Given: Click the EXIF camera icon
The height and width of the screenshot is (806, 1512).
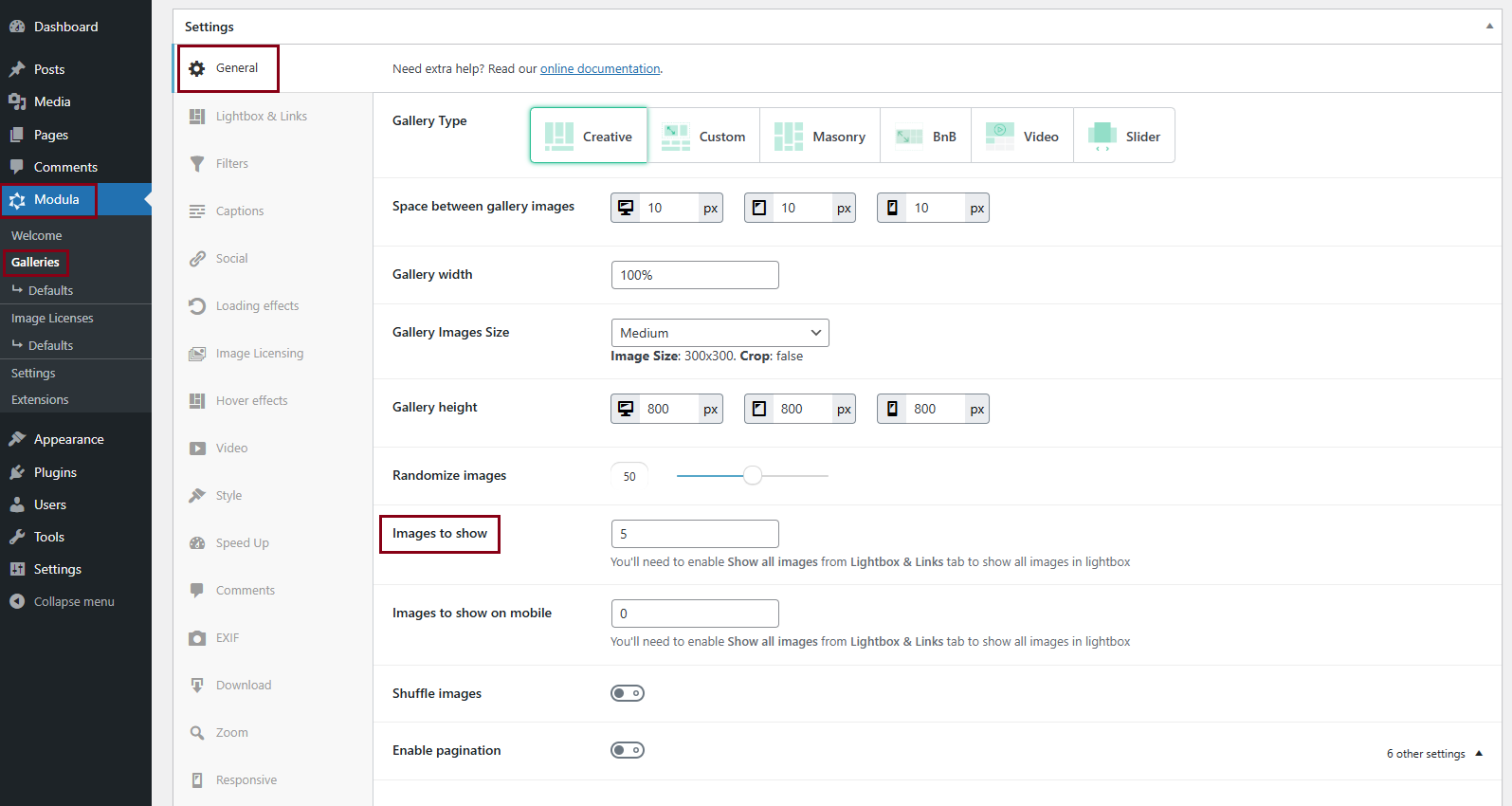Looking at the screenshot, I should pyautogui.click(x=197, y=638).
